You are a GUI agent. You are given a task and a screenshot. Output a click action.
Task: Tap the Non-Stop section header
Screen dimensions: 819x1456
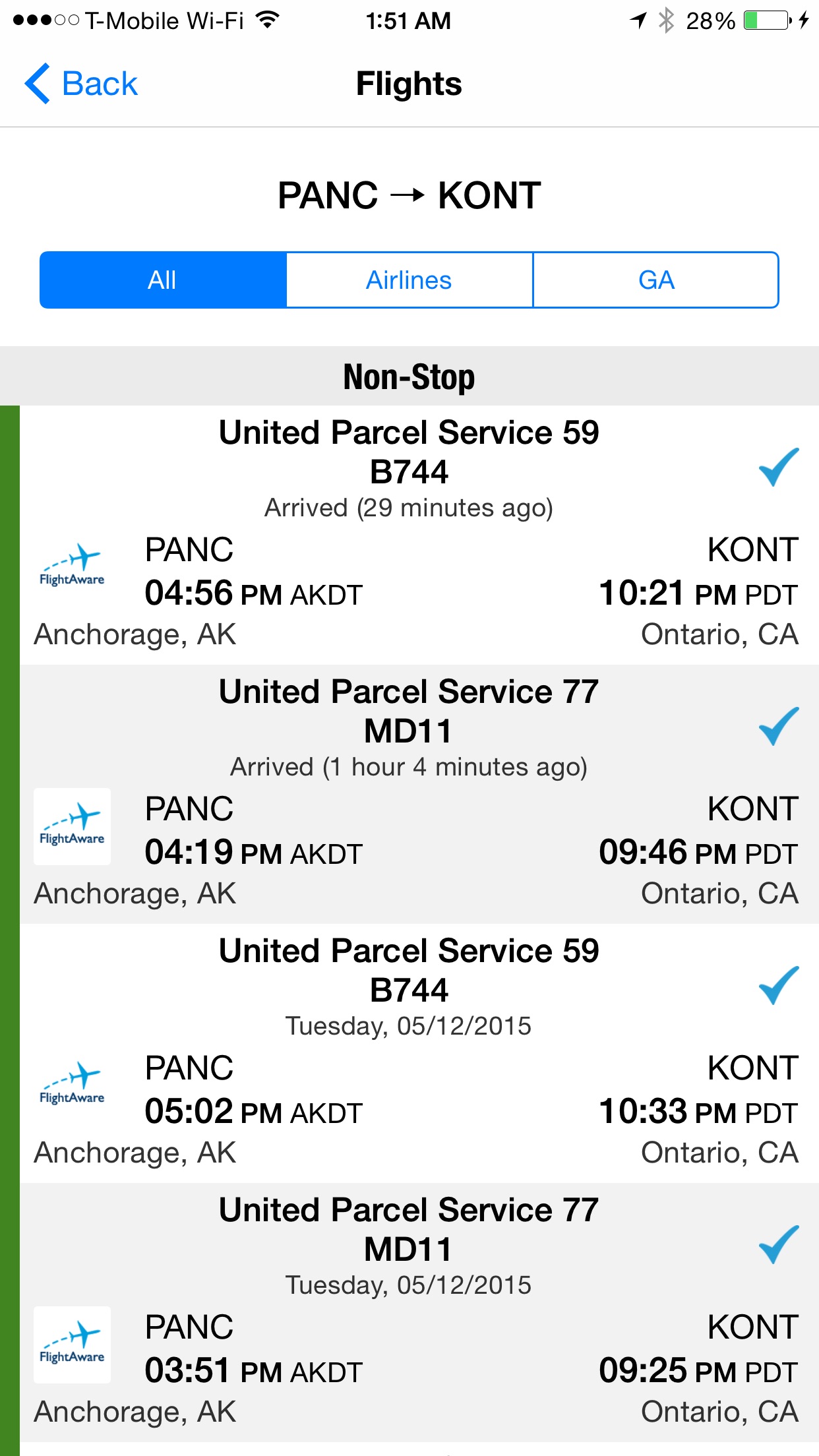pyautogui.click(x=409, y=377)
